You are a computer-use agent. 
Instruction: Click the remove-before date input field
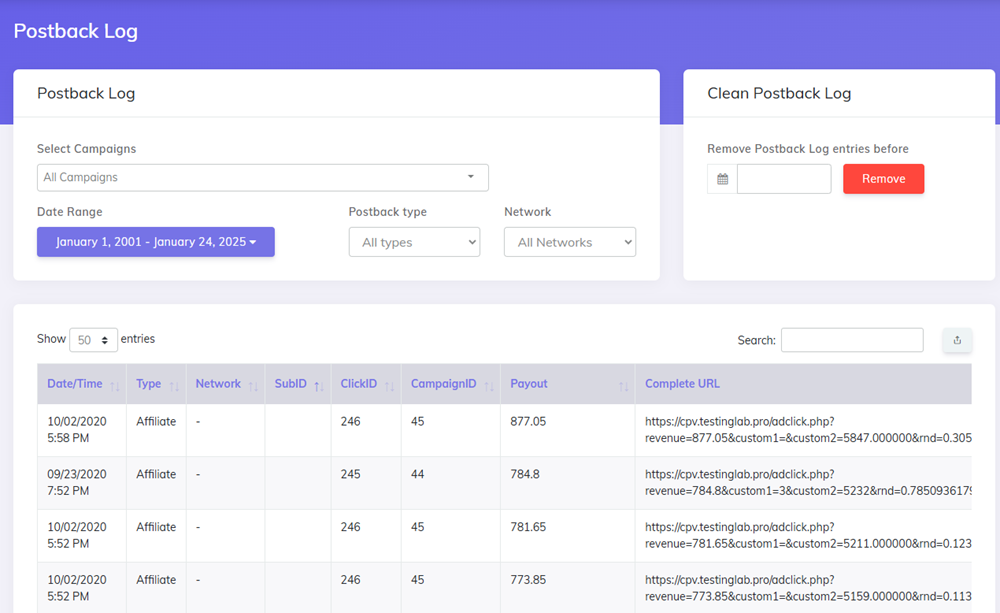click(784, 179)
